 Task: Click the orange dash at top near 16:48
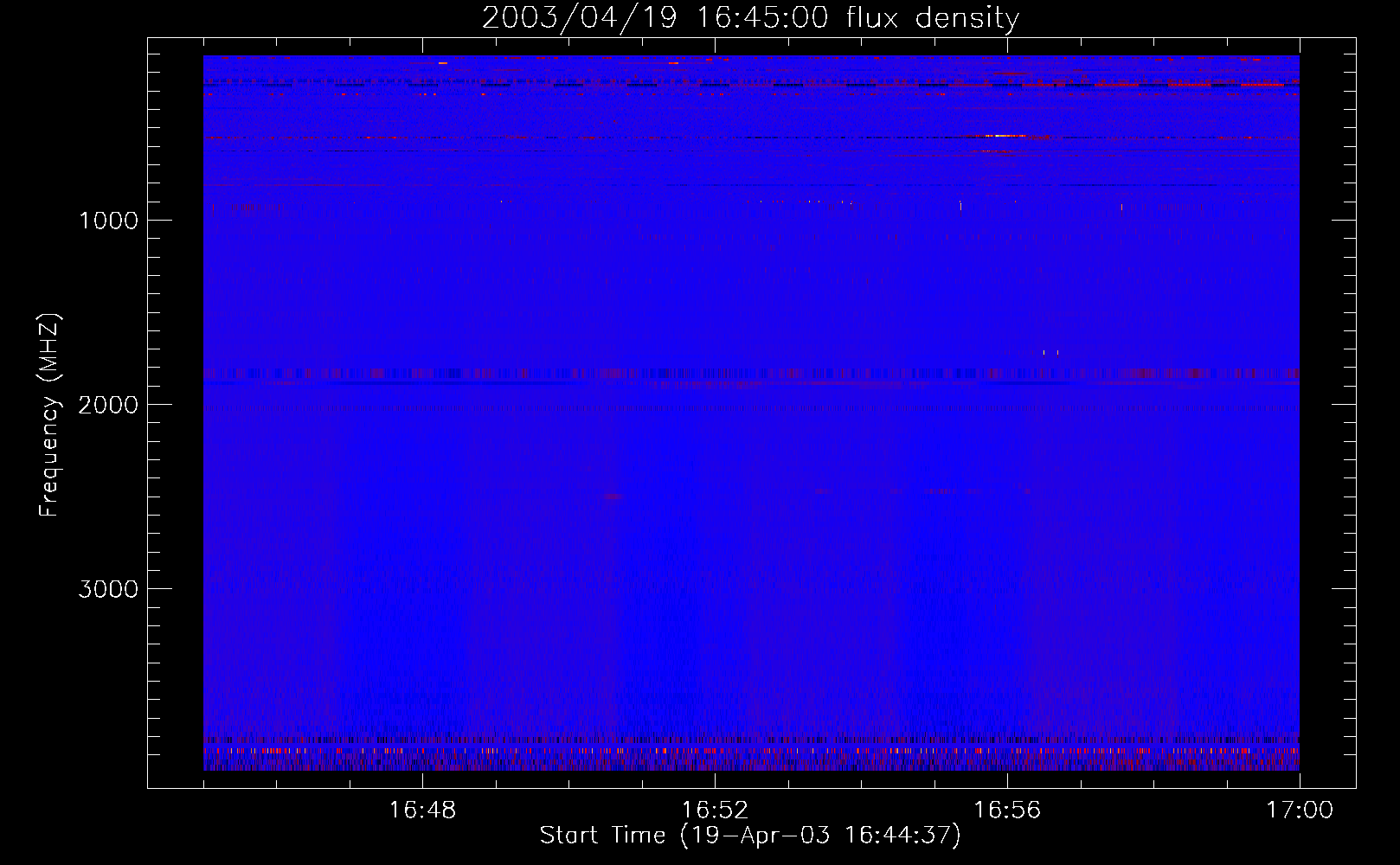click(443, 63)
